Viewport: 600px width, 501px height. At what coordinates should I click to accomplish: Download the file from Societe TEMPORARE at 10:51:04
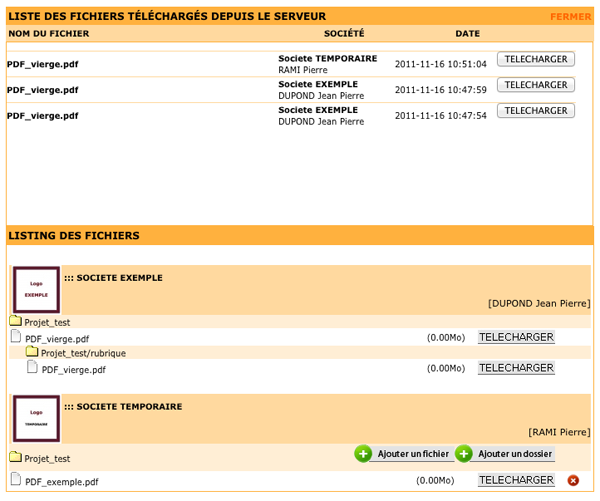pyautogui.click(x=536, y=59)
